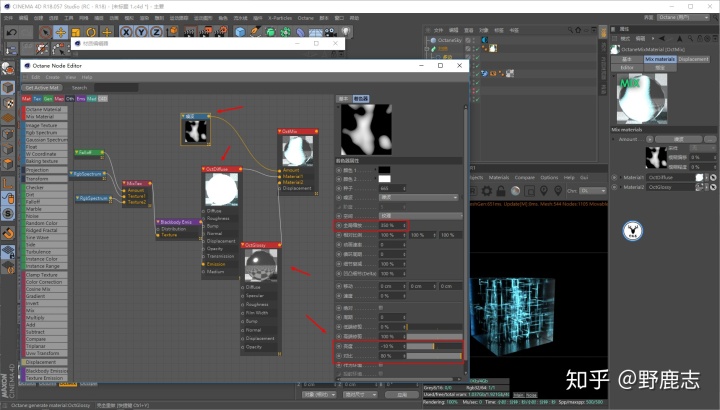Open the space dropdown in shader panel

tap(420, 215)
